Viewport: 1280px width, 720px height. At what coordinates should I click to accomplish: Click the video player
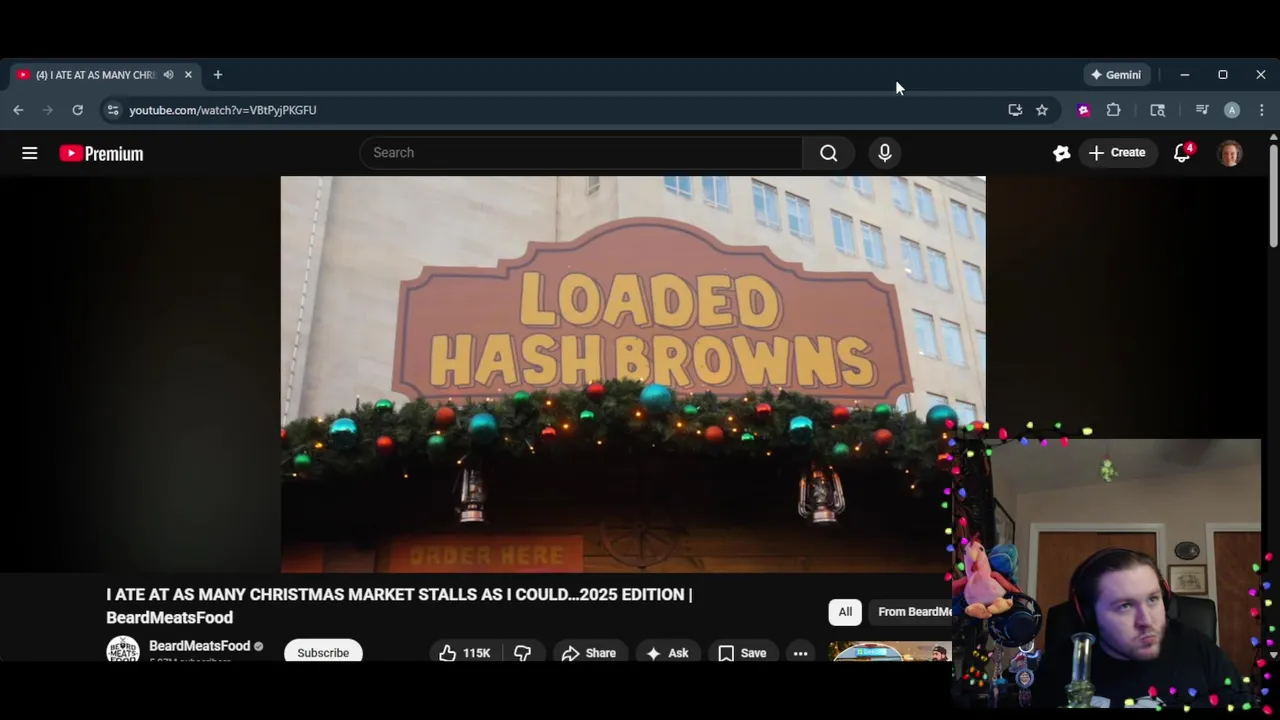[633, 374]
